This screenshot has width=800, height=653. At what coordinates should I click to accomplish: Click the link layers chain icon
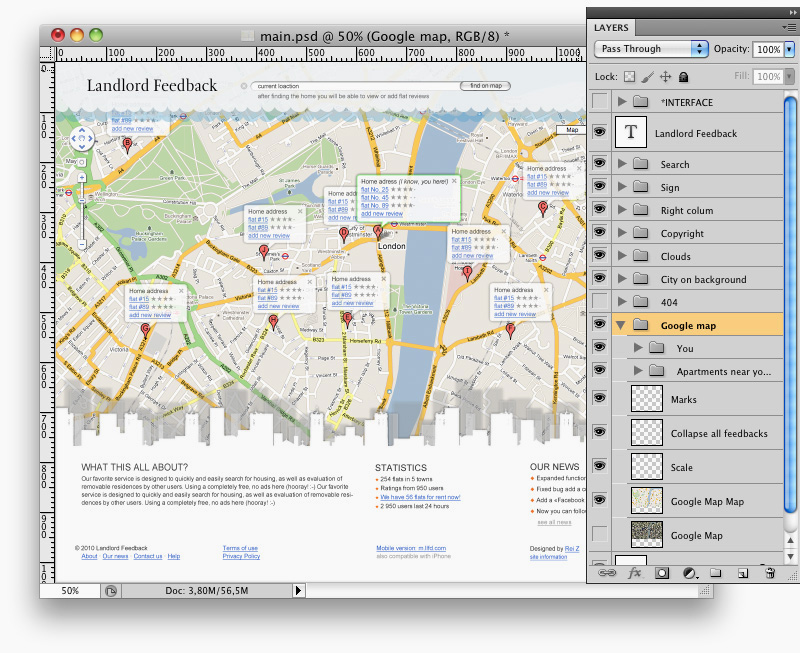click(607, 573)
